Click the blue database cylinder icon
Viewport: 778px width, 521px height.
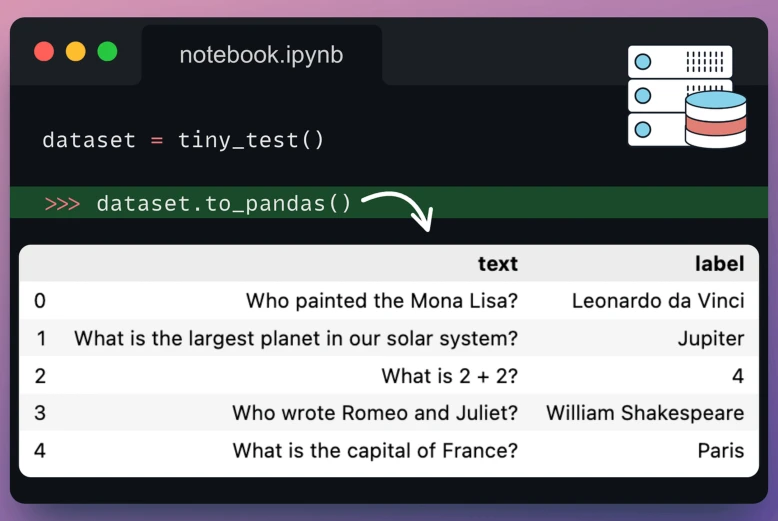pos(715,120)
